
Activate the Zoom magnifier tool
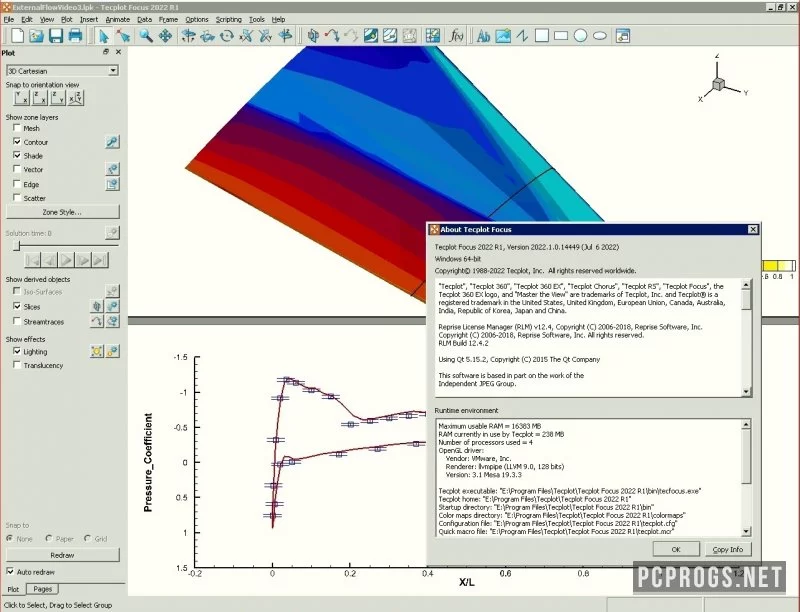(x=146, y=36)
